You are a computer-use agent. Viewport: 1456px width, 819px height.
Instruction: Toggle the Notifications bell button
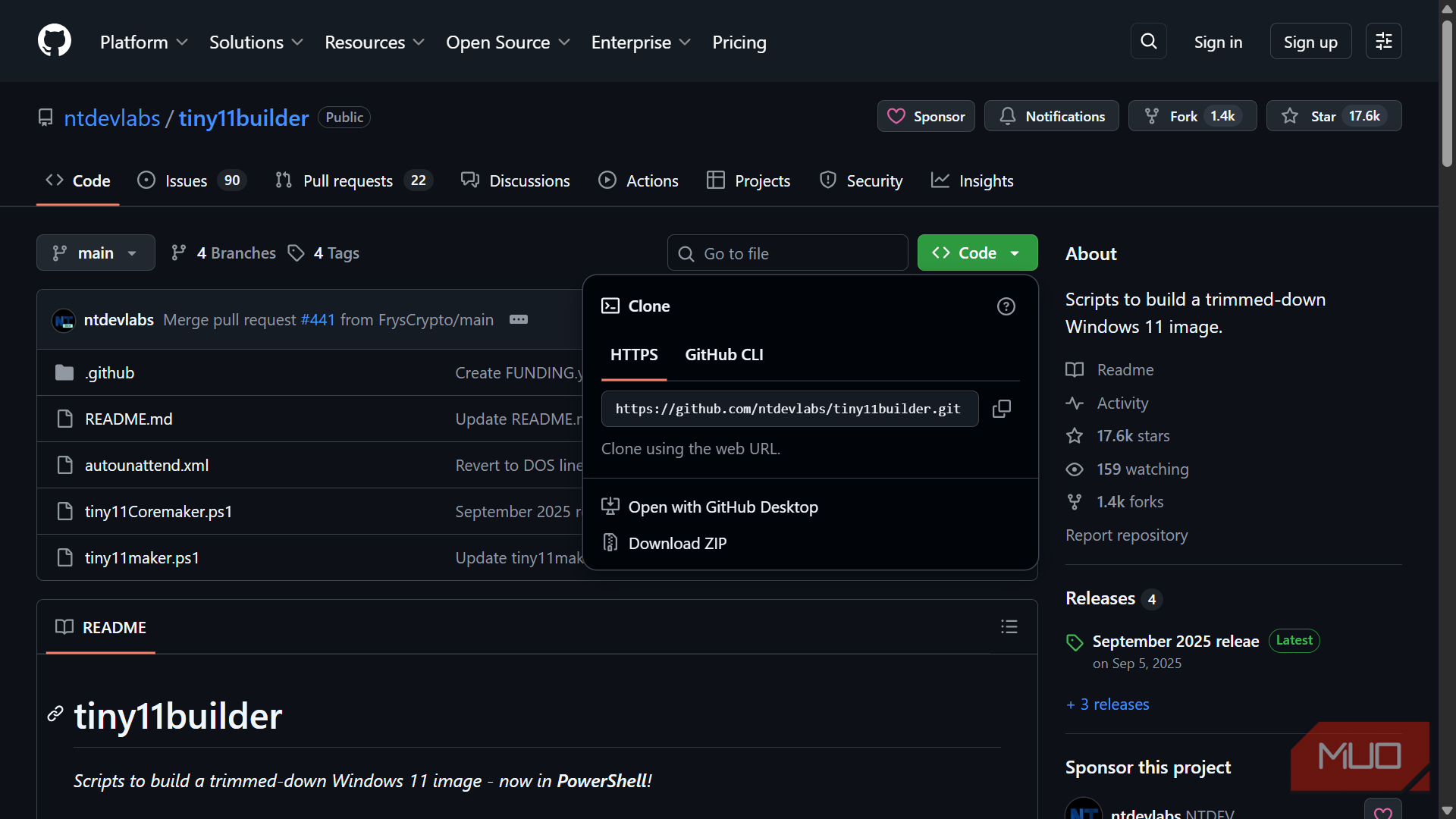click(1051, 116)
